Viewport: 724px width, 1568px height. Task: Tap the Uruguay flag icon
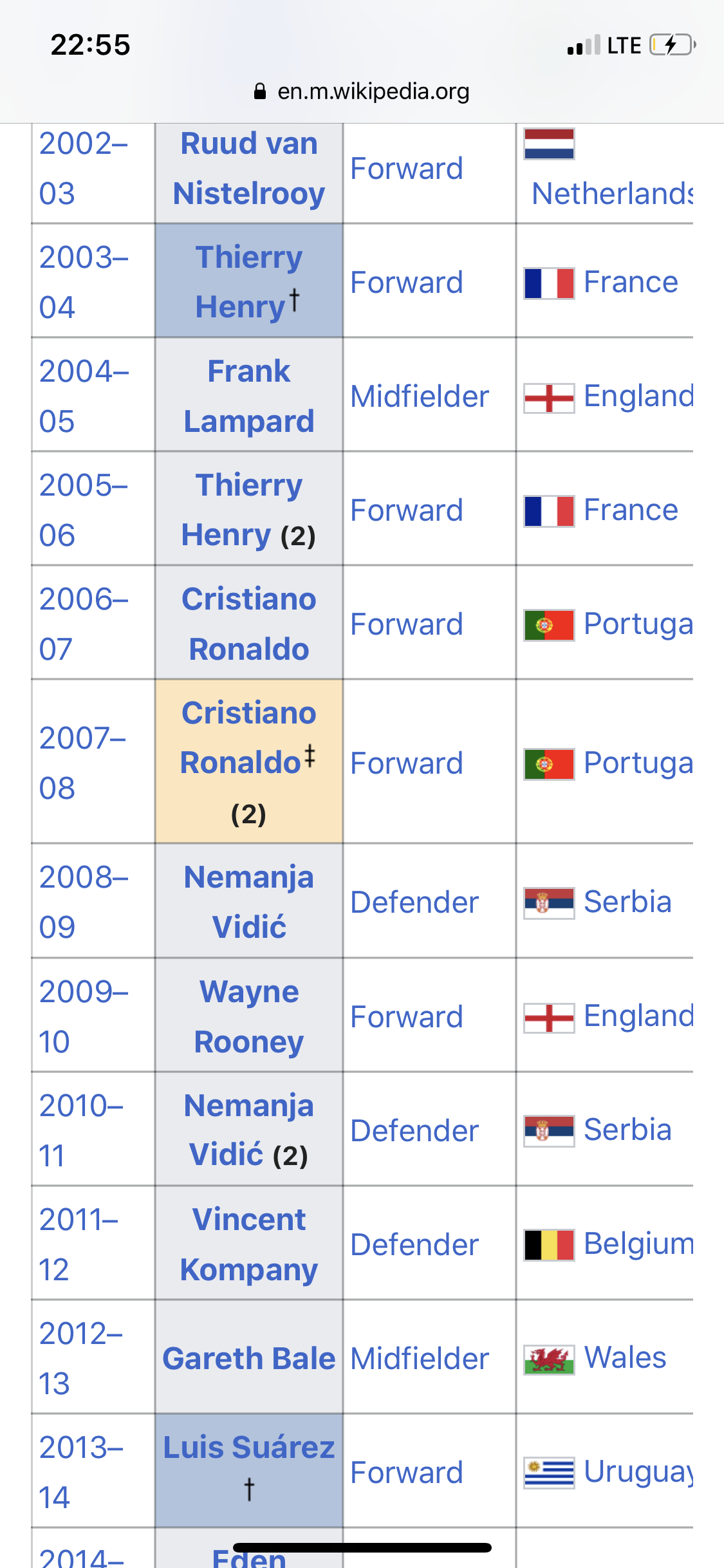(x=548, y=1473)
